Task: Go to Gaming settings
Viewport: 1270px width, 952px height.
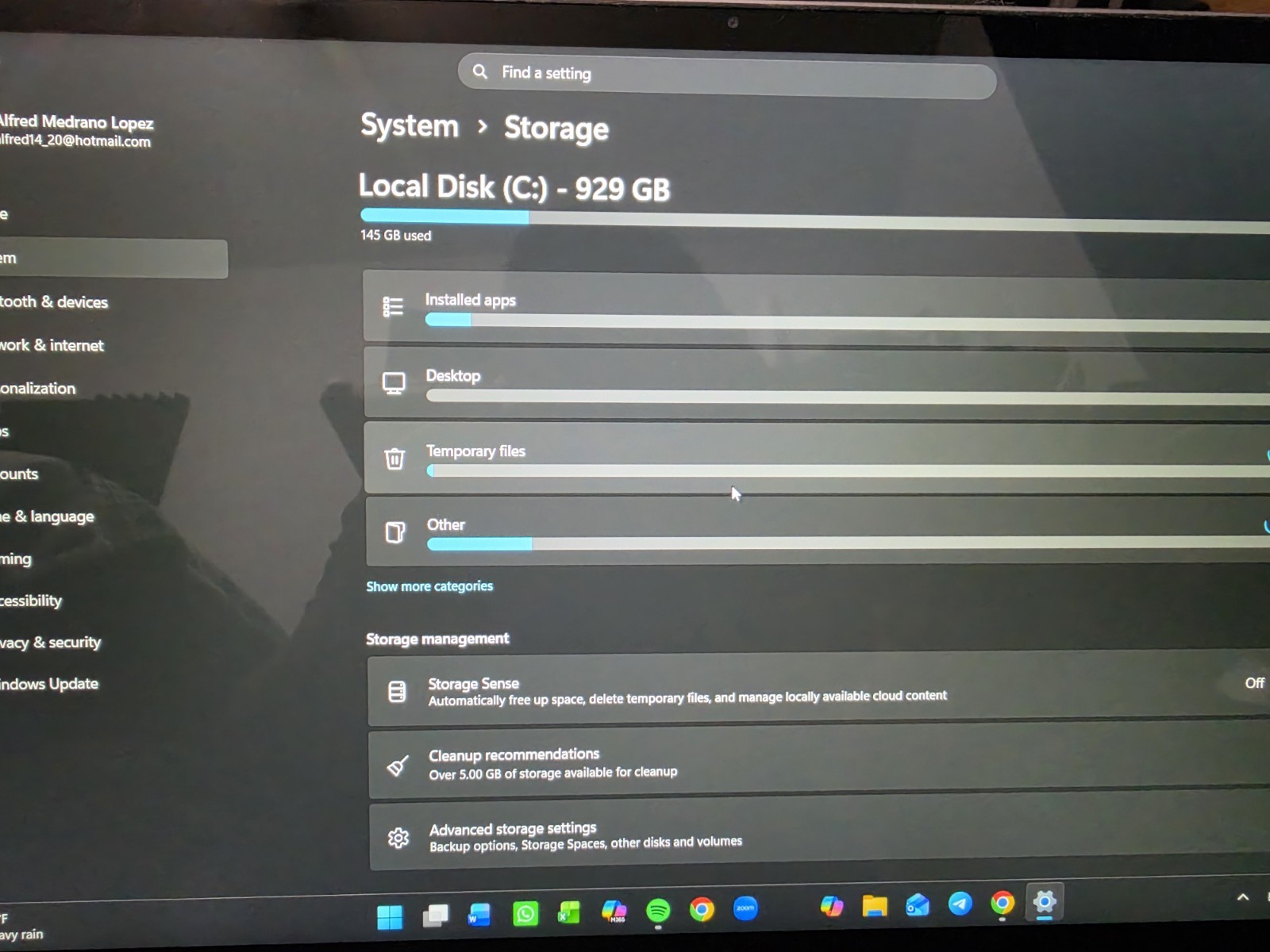Action: pyautogui.click(x=16, y=559)
